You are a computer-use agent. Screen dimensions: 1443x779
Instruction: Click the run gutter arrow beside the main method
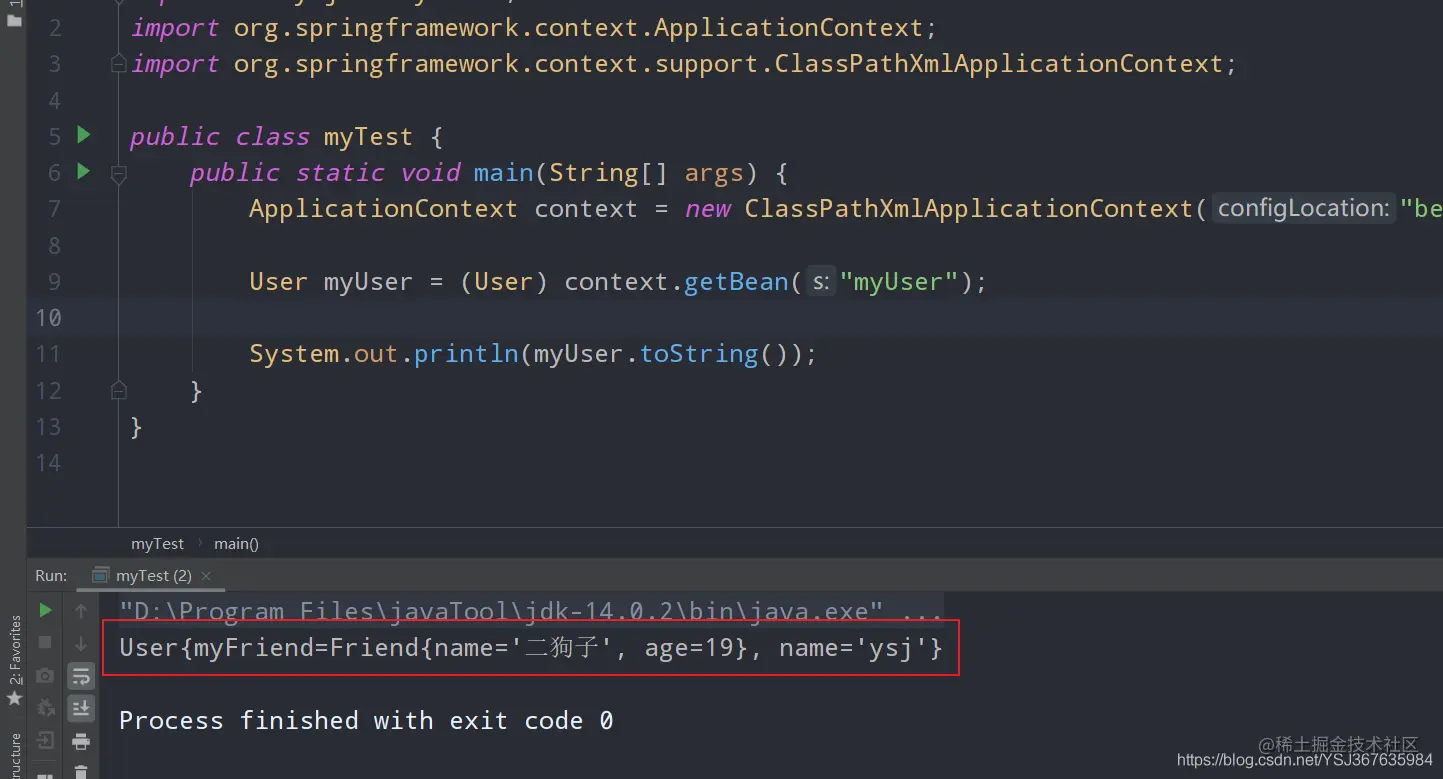84,172
